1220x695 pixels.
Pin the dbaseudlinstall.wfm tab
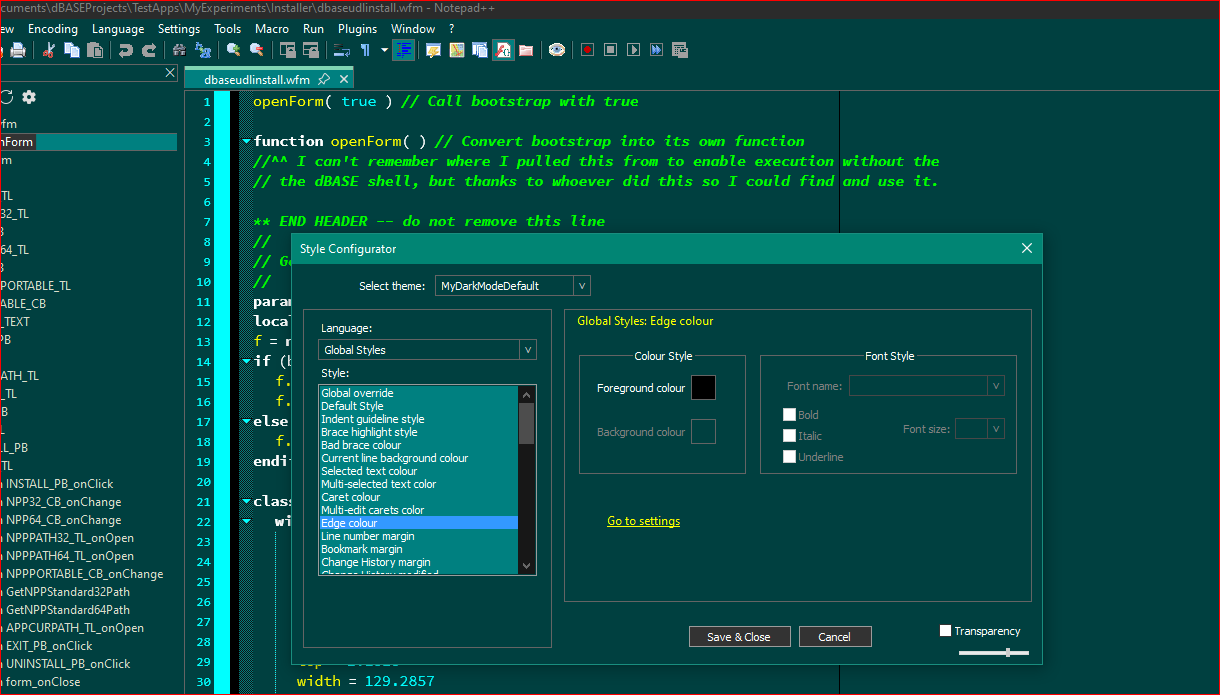(x=324, y=80)
